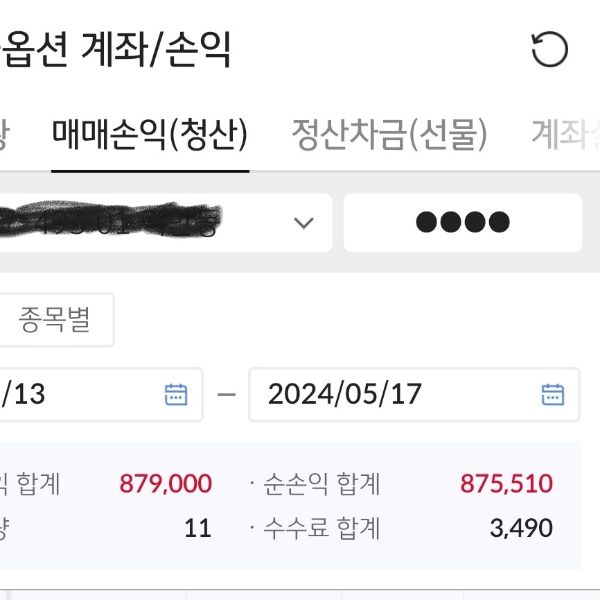Select the partially visible 계좌 tab
Screen dimensions: 600x600
pyautogui.click(x=566, y=134)
